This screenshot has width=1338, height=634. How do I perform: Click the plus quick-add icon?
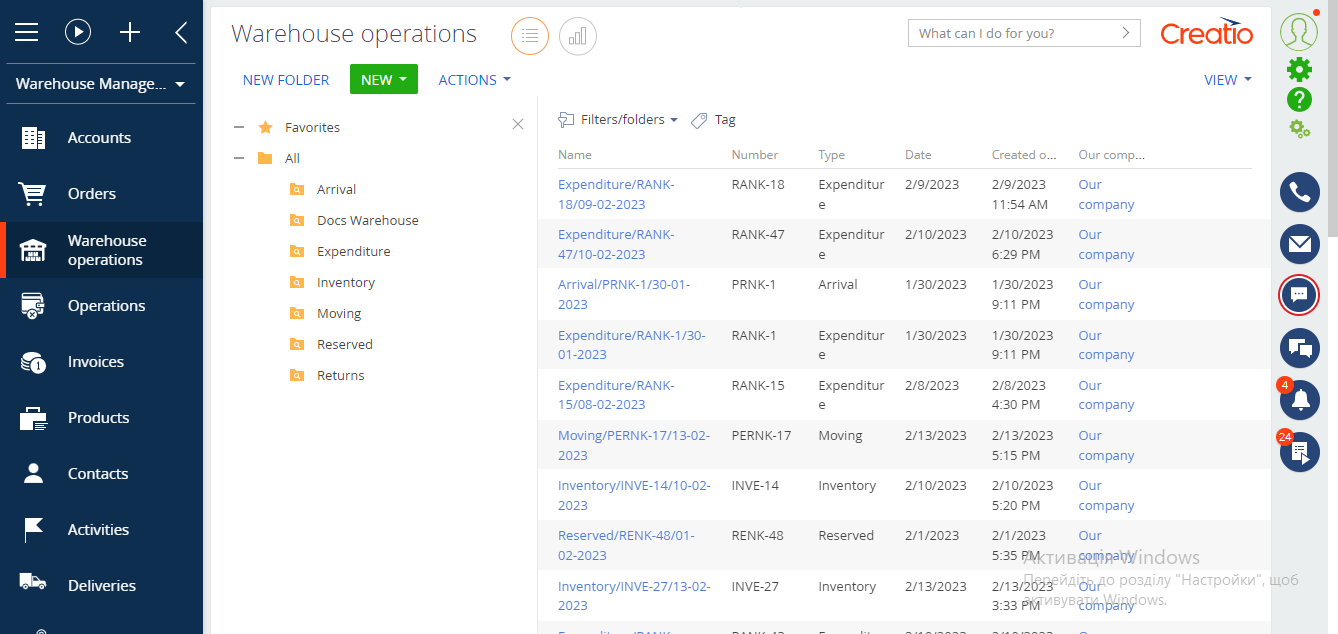[x=130, y=32]
